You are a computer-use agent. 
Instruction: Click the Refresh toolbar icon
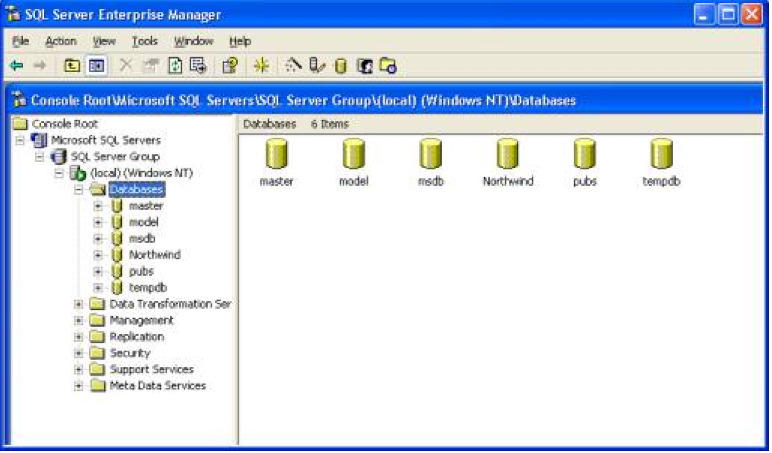176,66
